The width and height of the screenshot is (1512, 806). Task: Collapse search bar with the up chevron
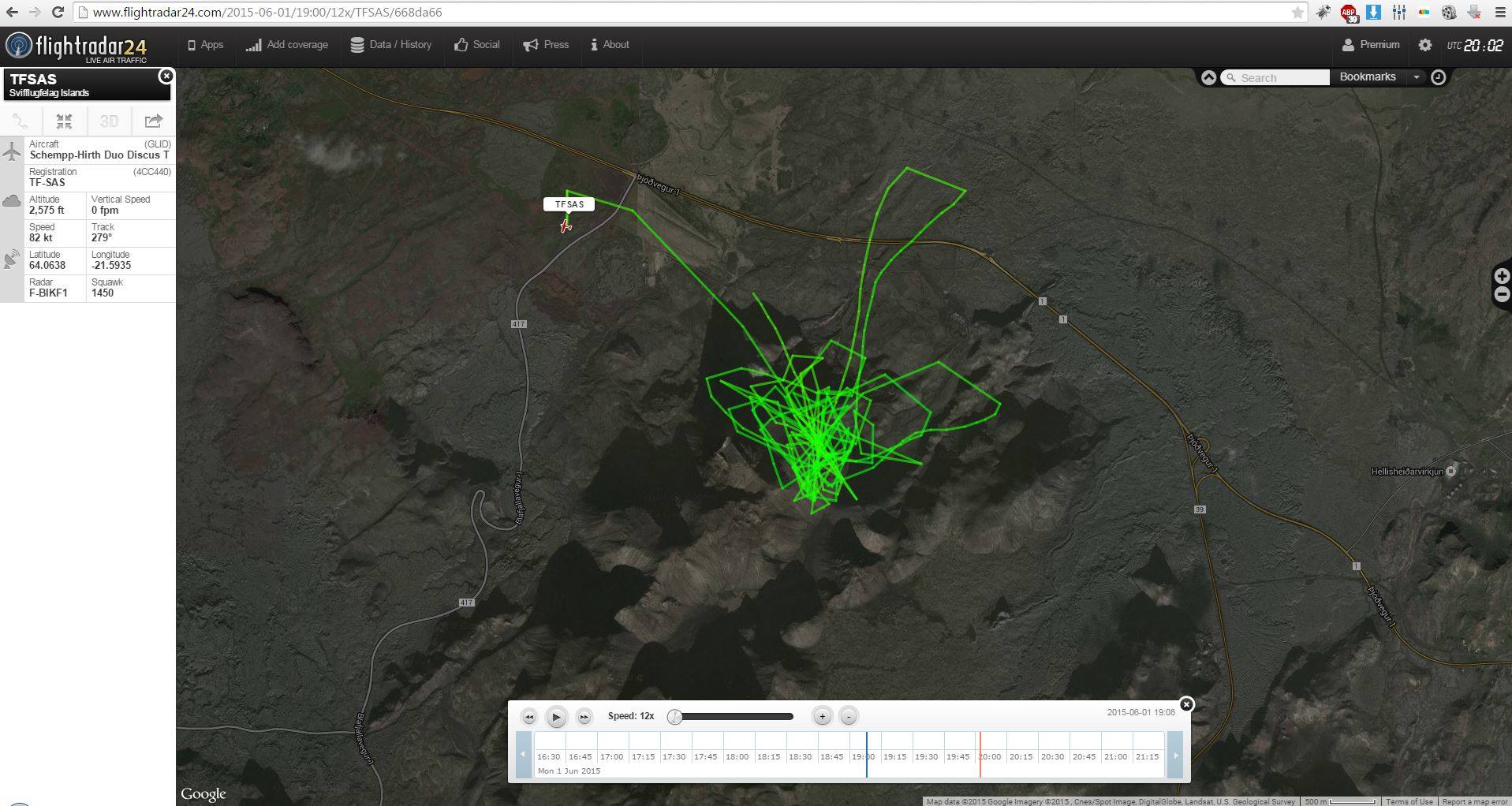pyautogui.click(x=1208, y=77)
